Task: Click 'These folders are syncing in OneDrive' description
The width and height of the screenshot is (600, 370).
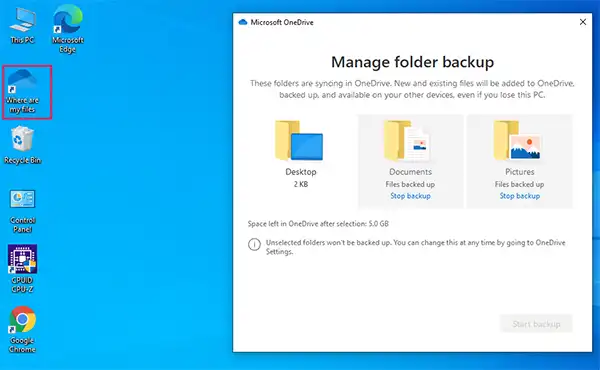Action: [412, 89]
